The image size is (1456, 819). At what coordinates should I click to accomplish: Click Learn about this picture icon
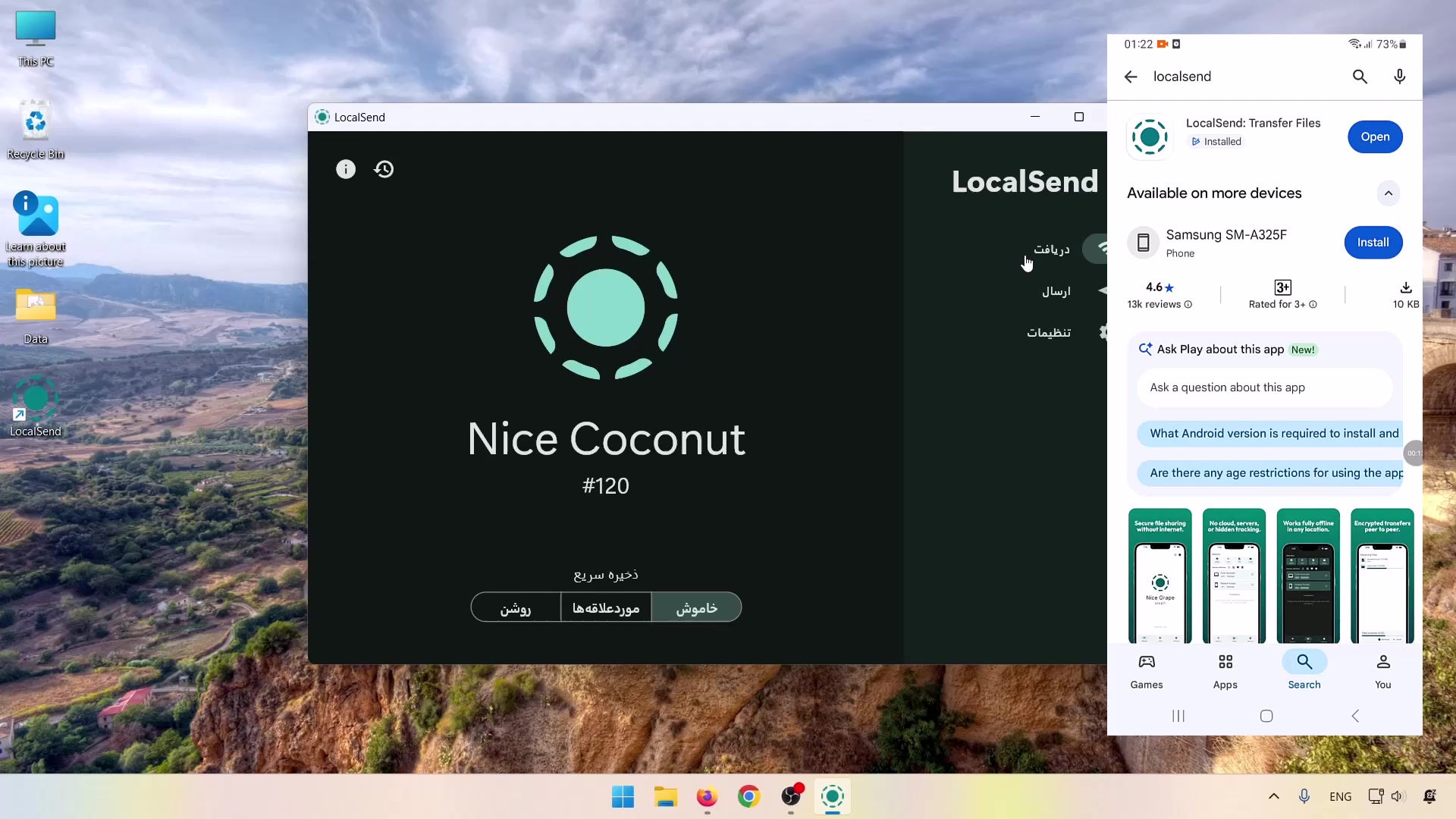tap(36, 229)
